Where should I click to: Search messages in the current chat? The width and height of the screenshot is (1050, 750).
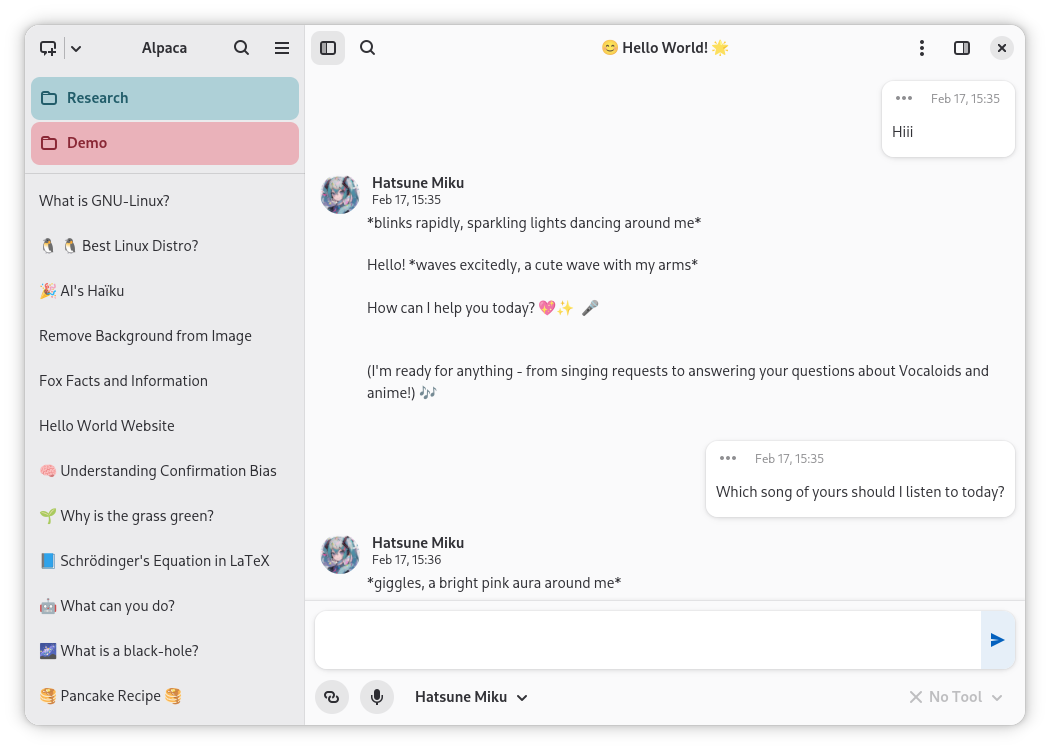click(368, 48)
